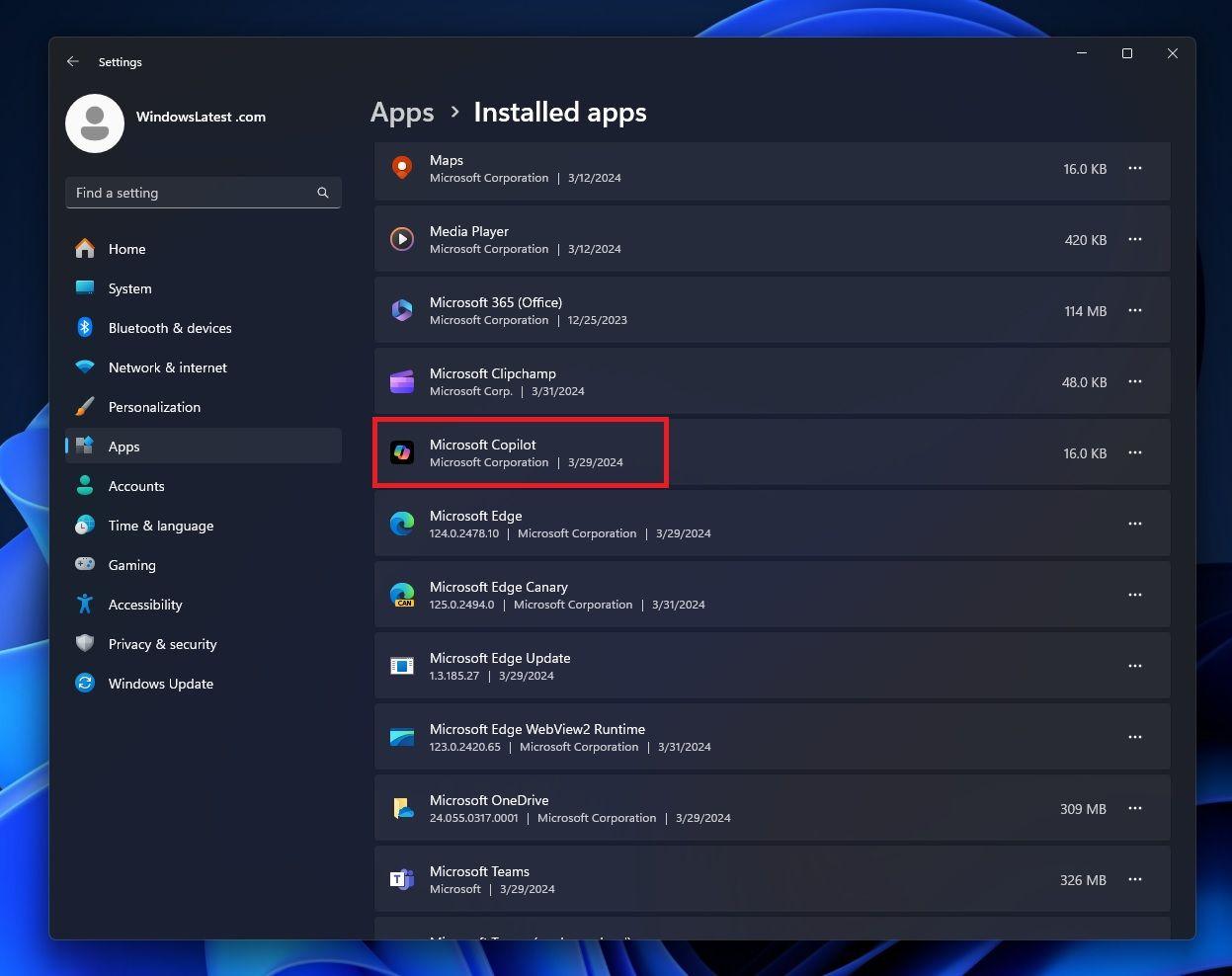Select Home in the settings sidebar

pyautogui.click(x=126, y=249)
